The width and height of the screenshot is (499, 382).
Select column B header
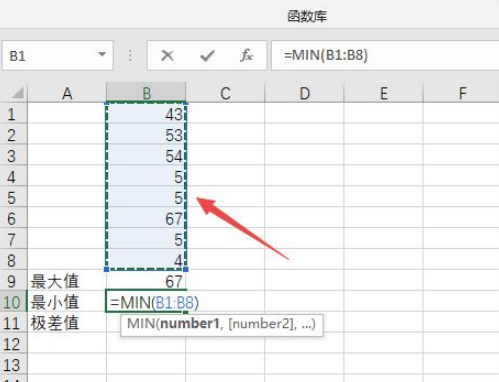click(146, 93)
